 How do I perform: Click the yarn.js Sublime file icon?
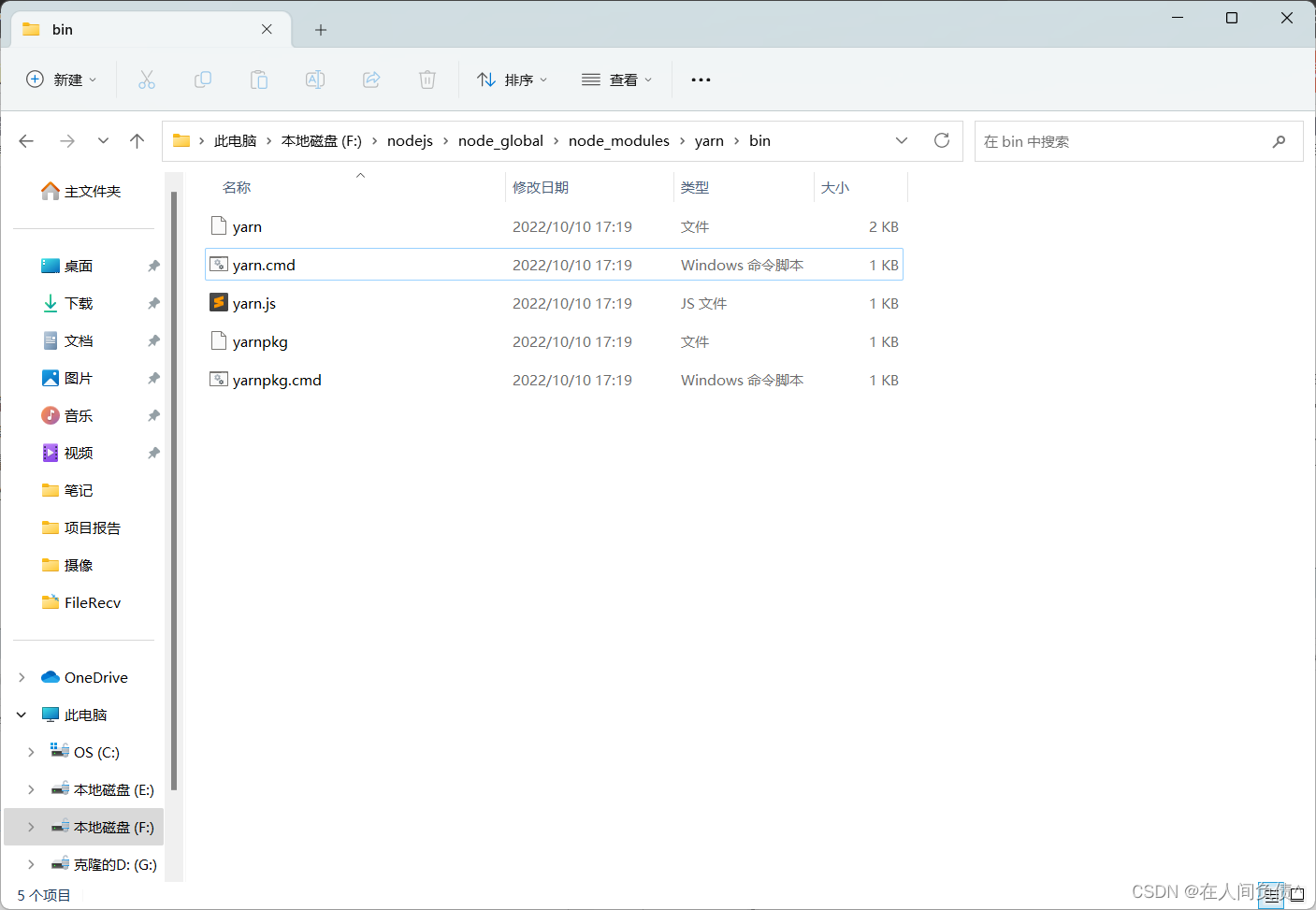(219, 302)
